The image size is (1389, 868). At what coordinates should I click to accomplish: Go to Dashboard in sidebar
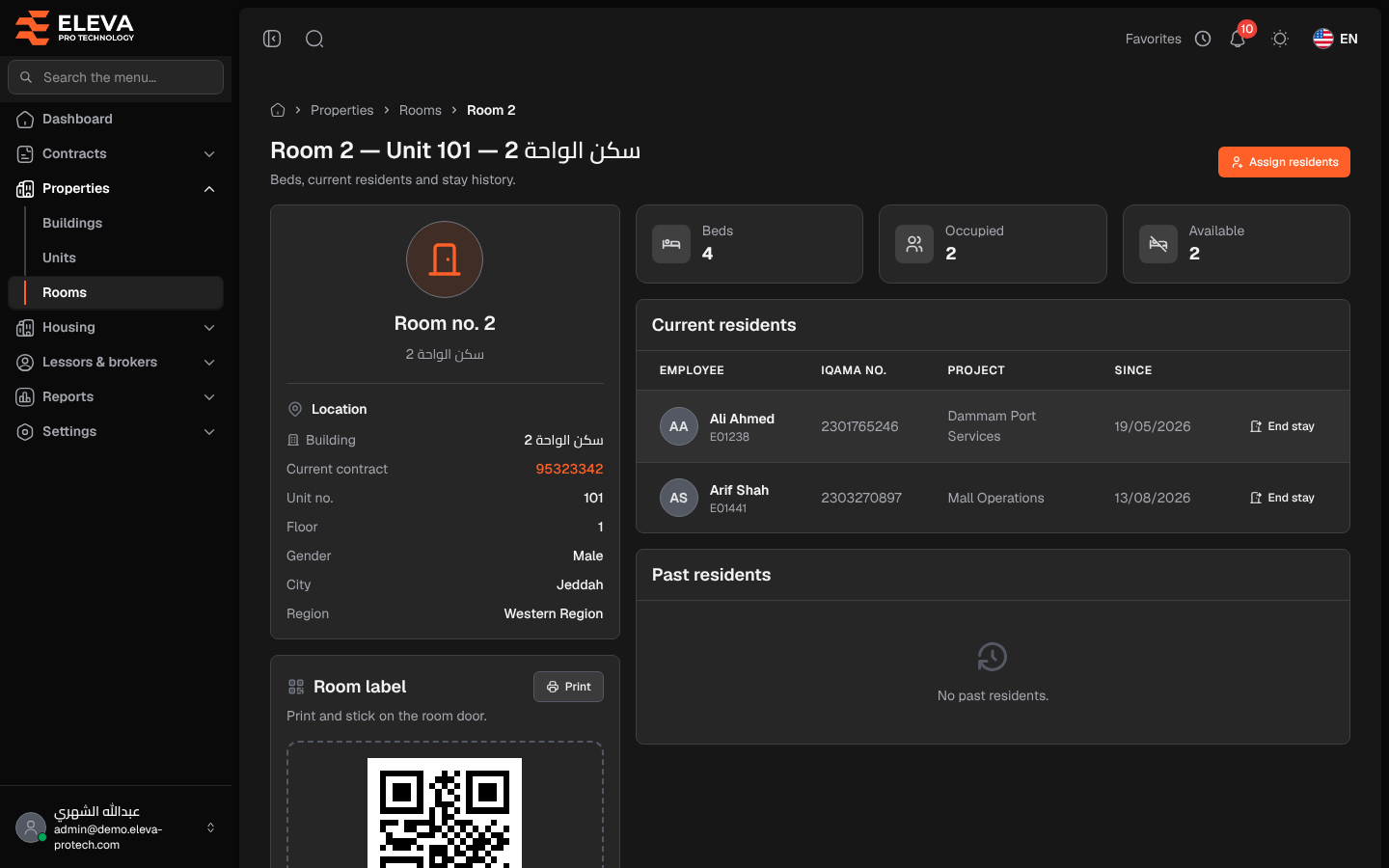(x=116, y=119)
